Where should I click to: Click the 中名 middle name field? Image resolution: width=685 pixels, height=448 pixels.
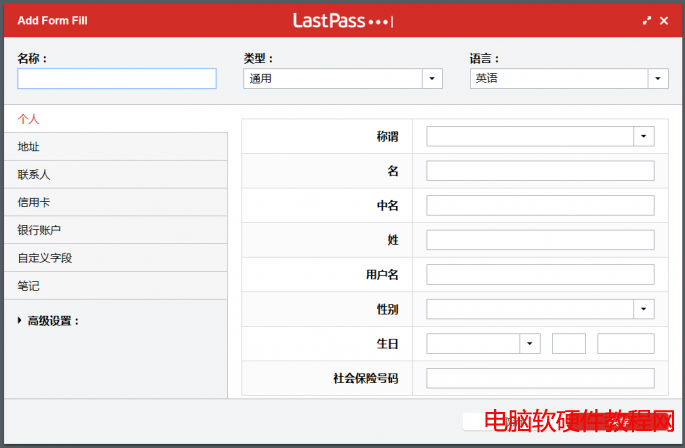[x=540, y=205]
